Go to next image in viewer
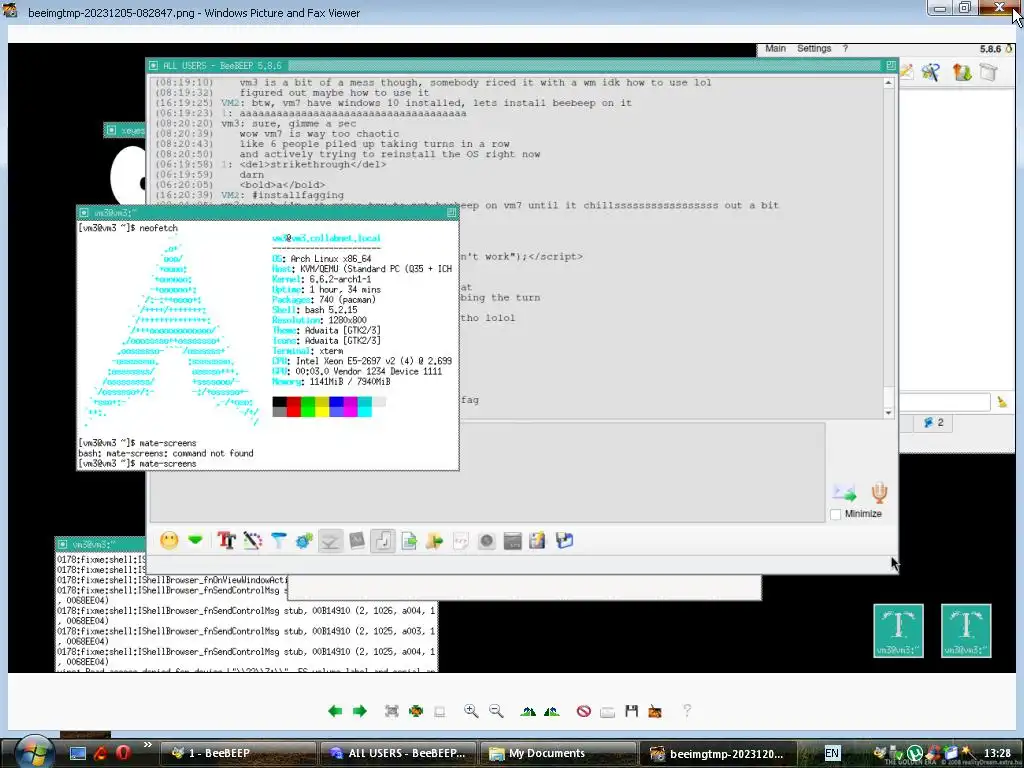The image size is (1024, 768). tap(360, 711)
